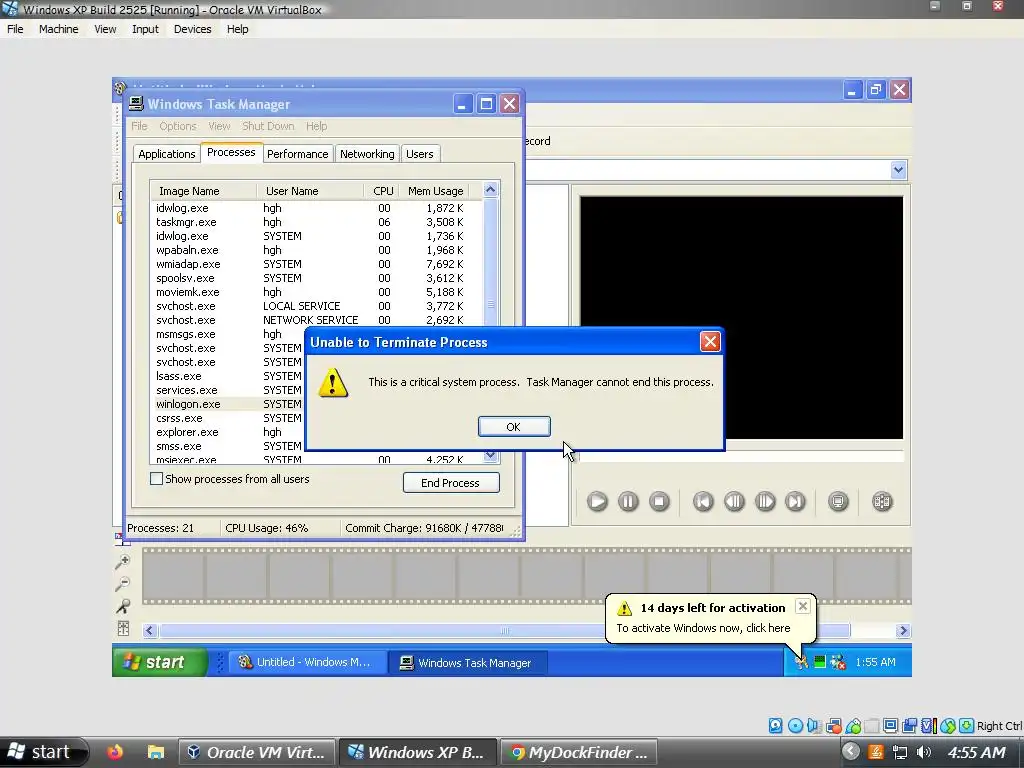Click the Forward (go to end) playback button
The width and height of the screenshot is (1024, 768).
pos(795,502)
